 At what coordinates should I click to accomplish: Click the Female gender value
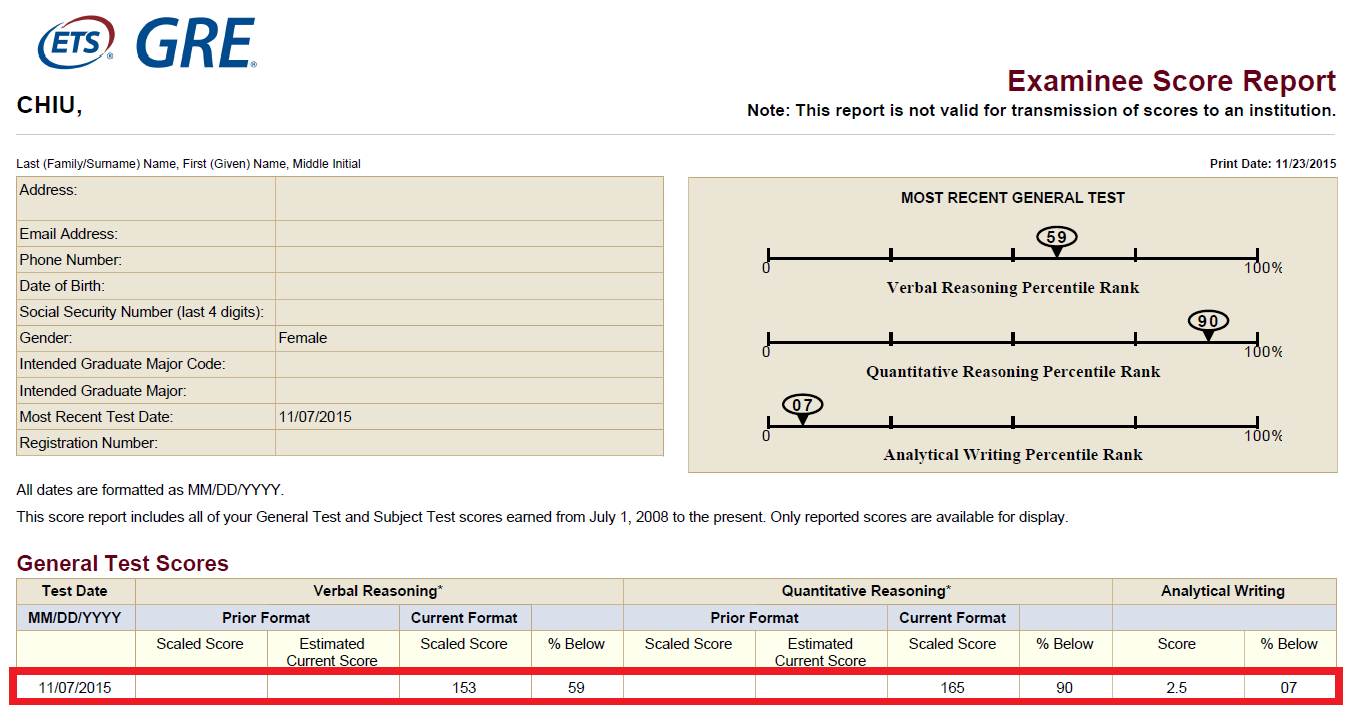(303, 338)
